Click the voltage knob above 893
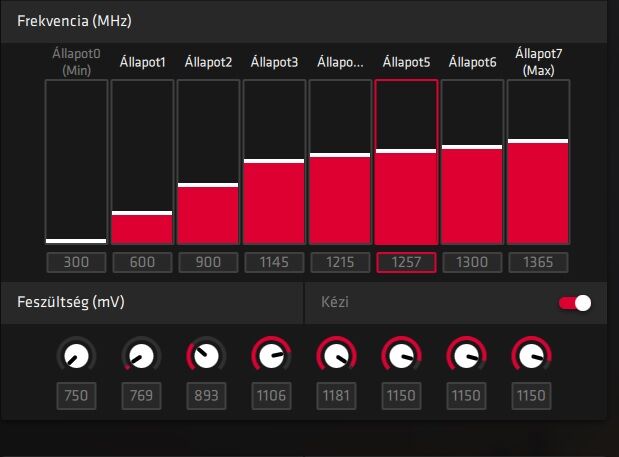Viewport: 619px width, 457px height. 206,354
